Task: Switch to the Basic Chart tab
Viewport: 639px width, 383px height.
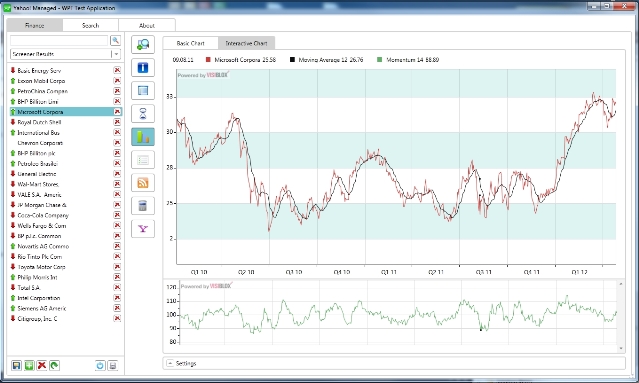Action: pos(190,43)
